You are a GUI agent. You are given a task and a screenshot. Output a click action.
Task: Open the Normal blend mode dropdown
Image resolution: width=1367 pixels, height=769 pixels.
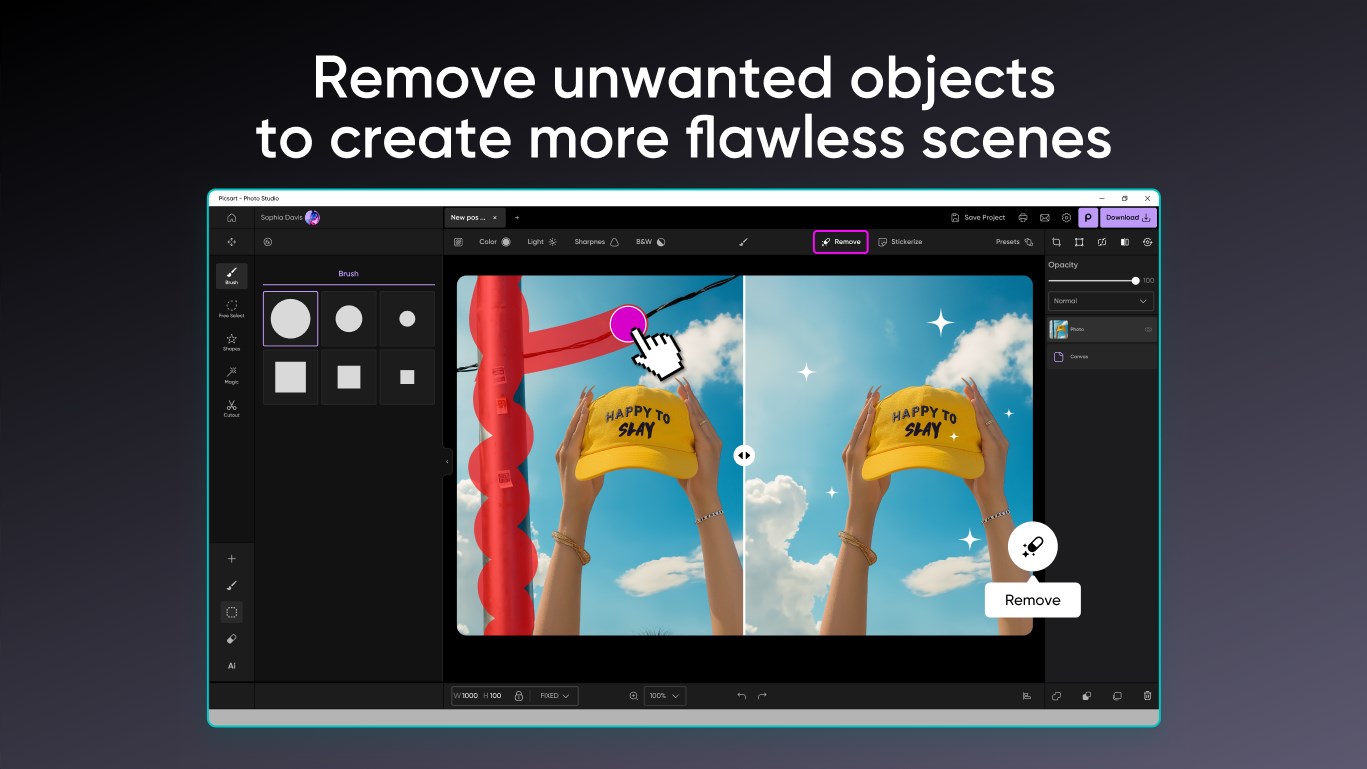click(x=1100, y=300)
